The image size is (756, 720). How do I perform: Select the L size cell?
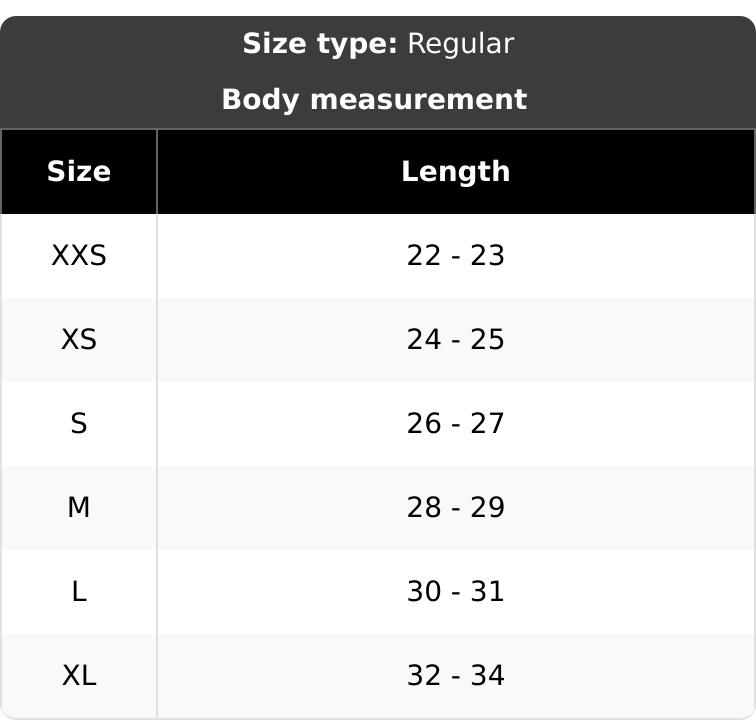pyautogui.click(x=79, y=591)
